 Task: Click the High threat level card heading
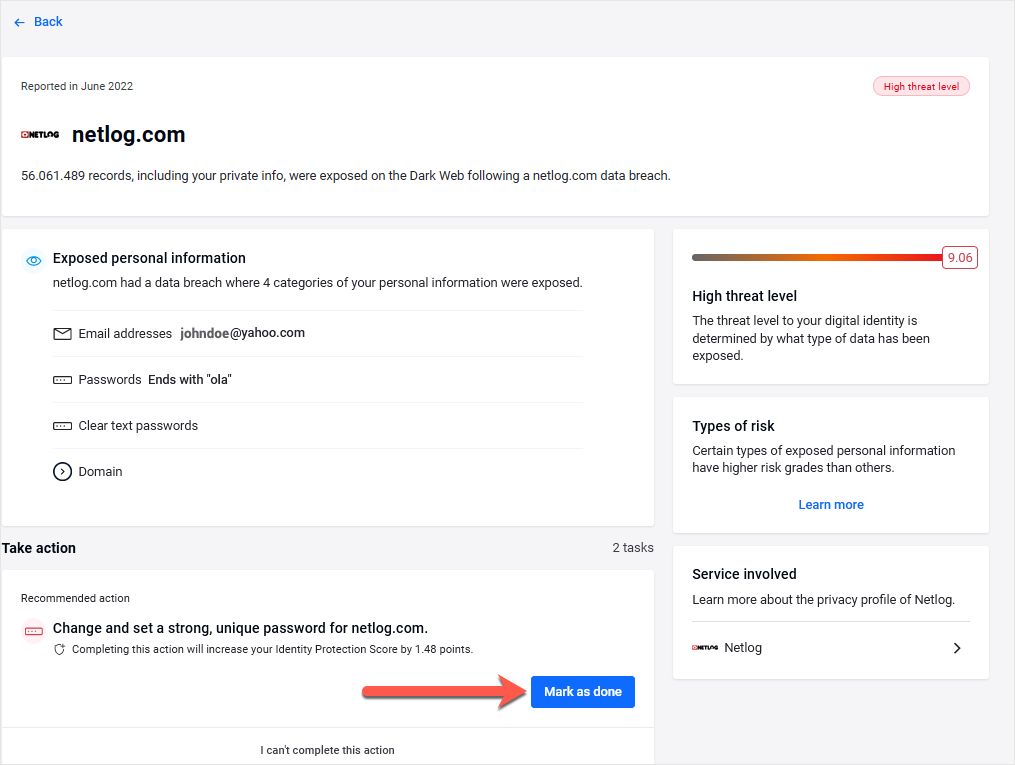click(744, 296)
